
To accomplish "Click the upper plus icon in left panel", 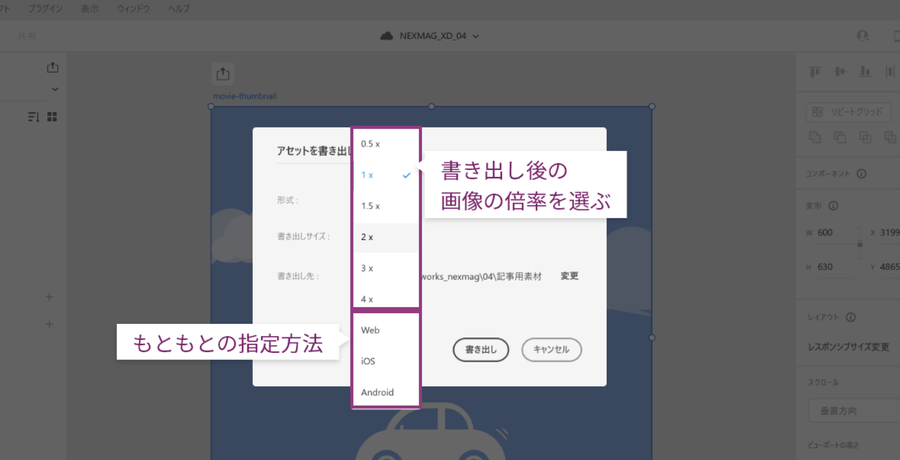I will [x=49, y=297].
